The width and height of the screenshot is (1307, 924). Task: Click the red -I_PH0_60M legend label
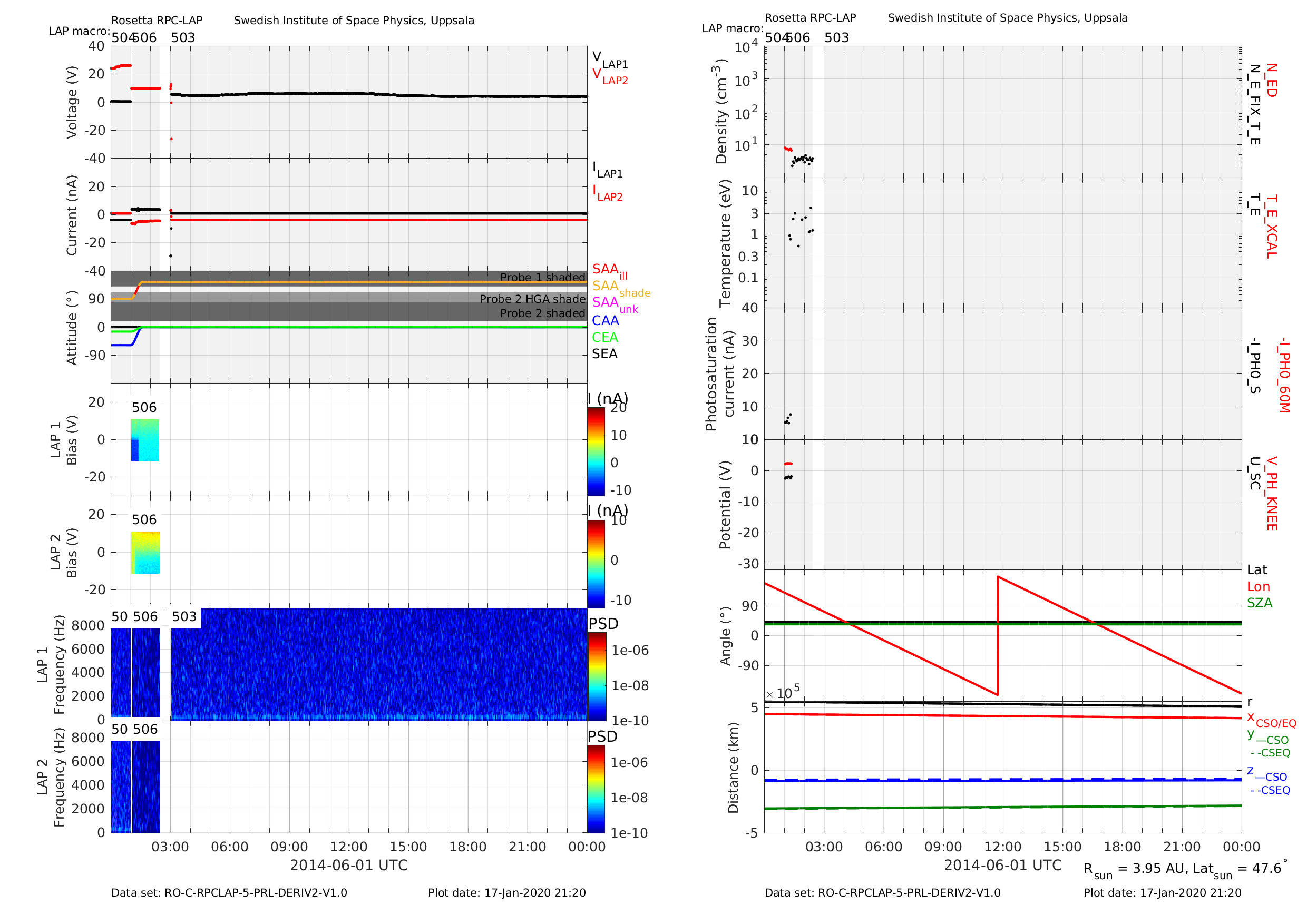pos(1283,375)
